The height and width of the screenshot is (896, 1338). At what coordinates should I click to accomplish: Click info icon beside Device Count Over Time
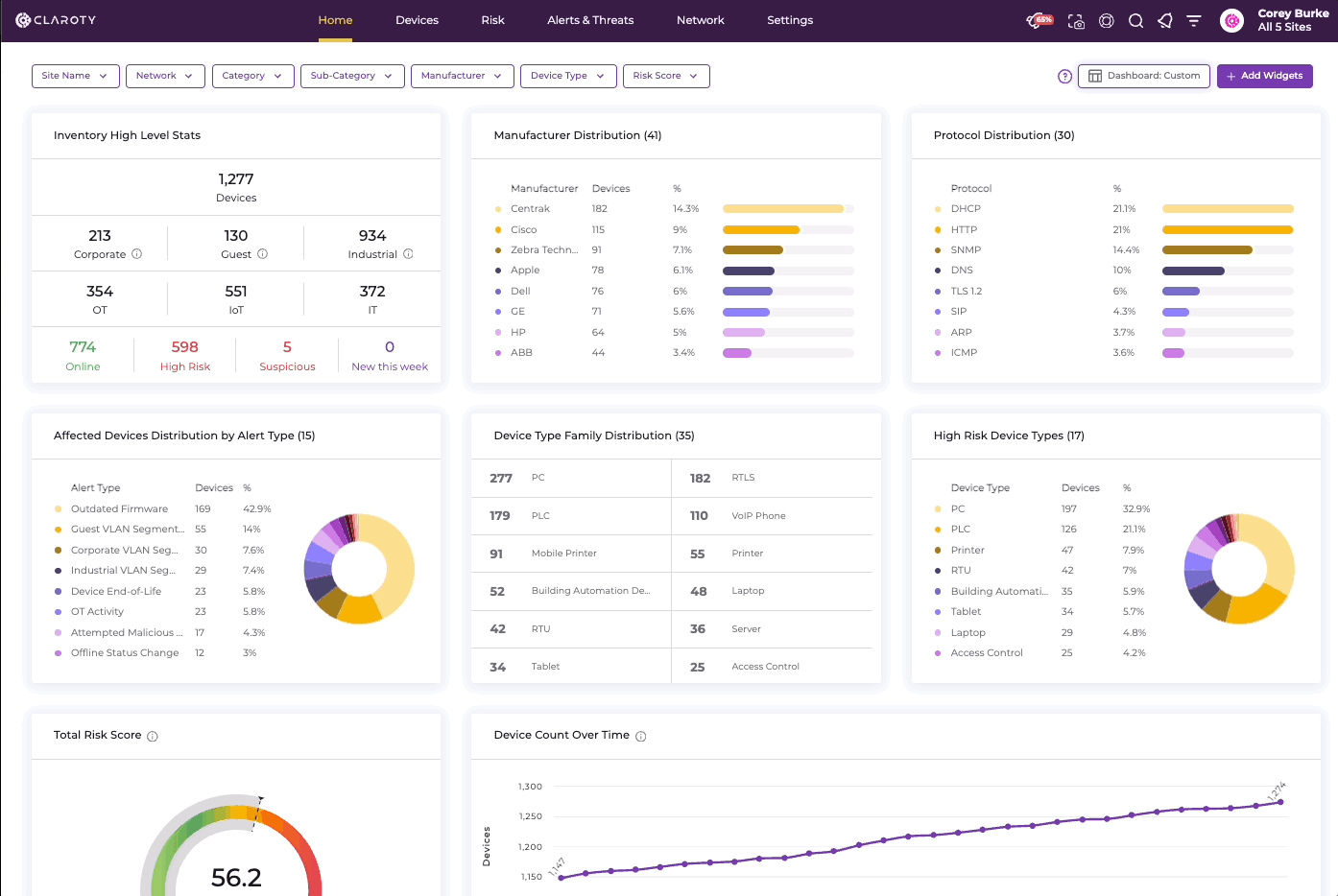(641, 736)
